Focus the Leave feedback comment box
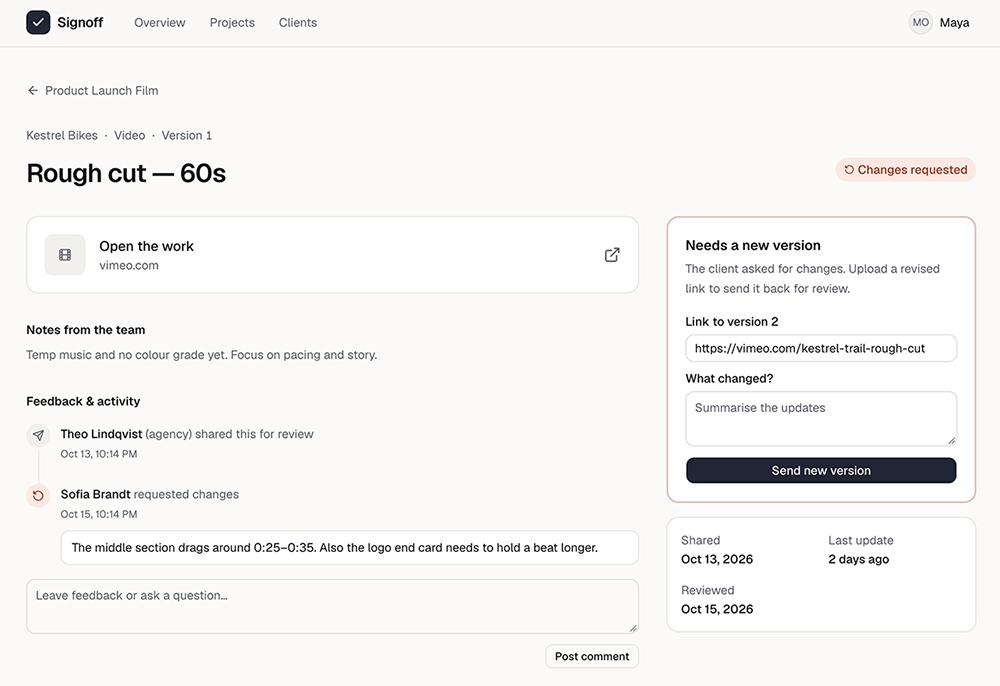The height and width of the screenshot is (686, 1000). 332,606
